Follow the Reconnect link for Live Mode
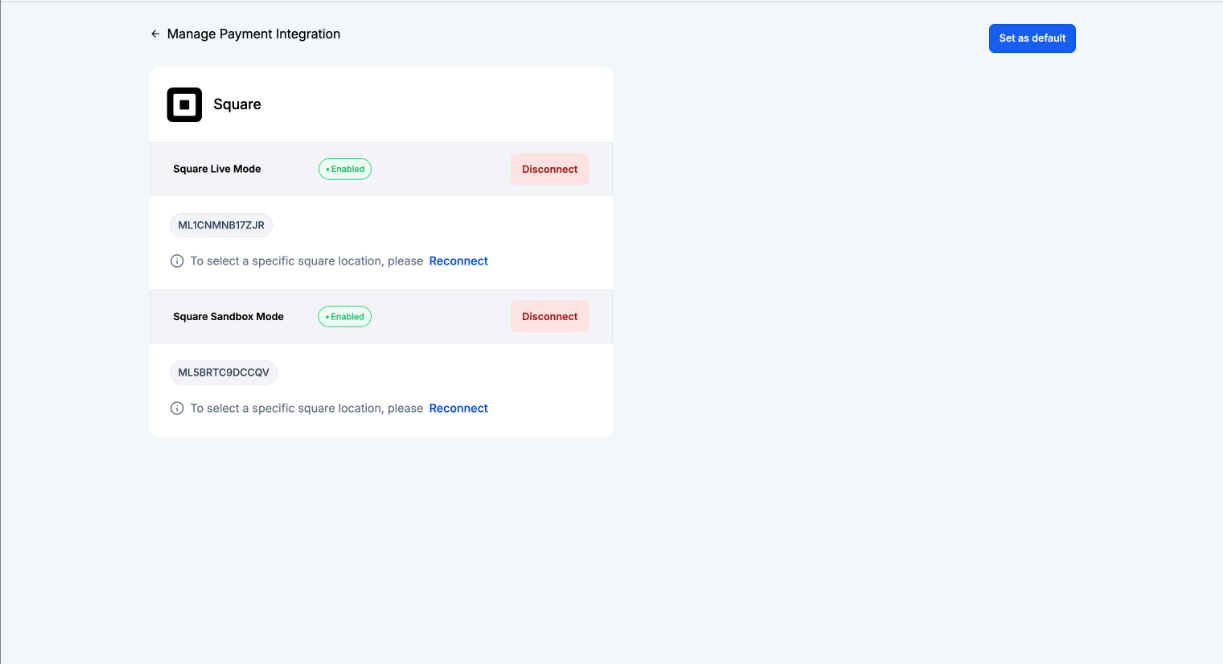Screen dimensions: 1223x664 tap(458, 261)
